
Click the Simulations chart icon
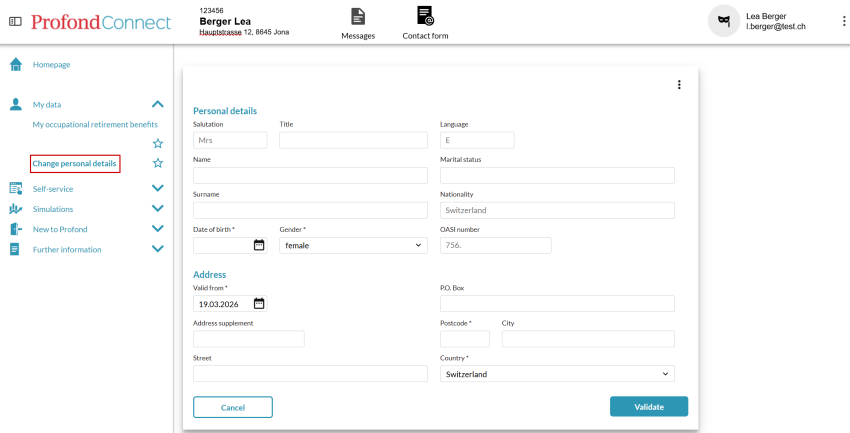point(16,209)
